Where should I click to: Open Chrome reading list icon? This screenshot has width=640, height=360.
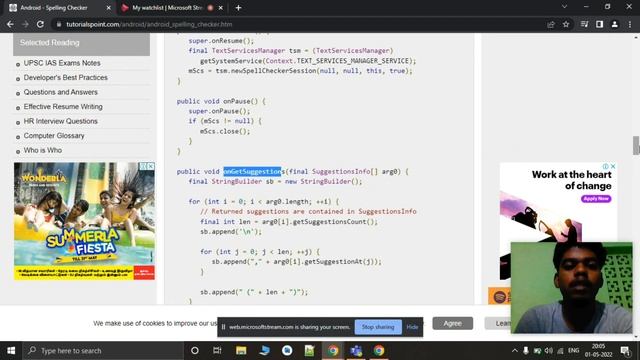coord(584,24)
